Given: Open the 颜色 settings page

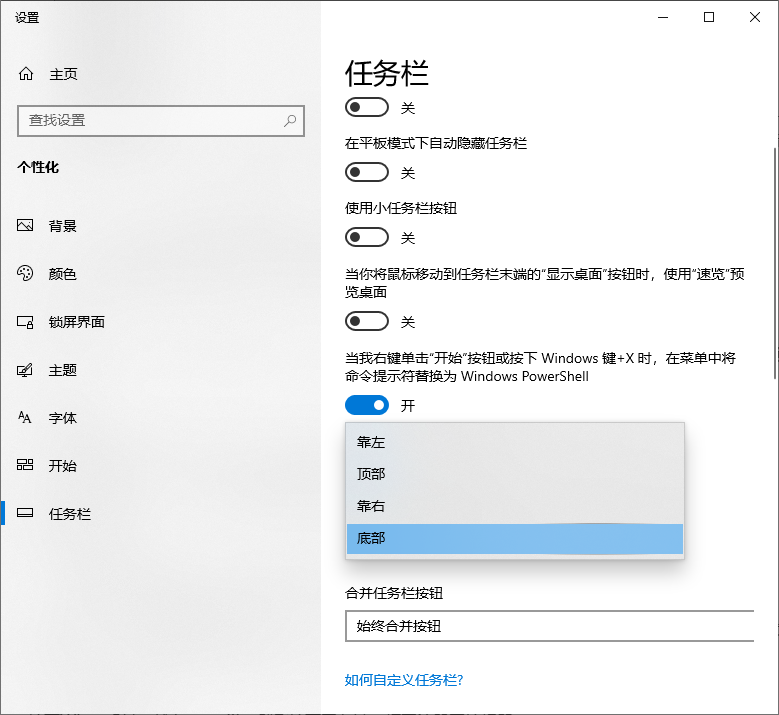Looking at the screenshot, I should tap(63, 274).
